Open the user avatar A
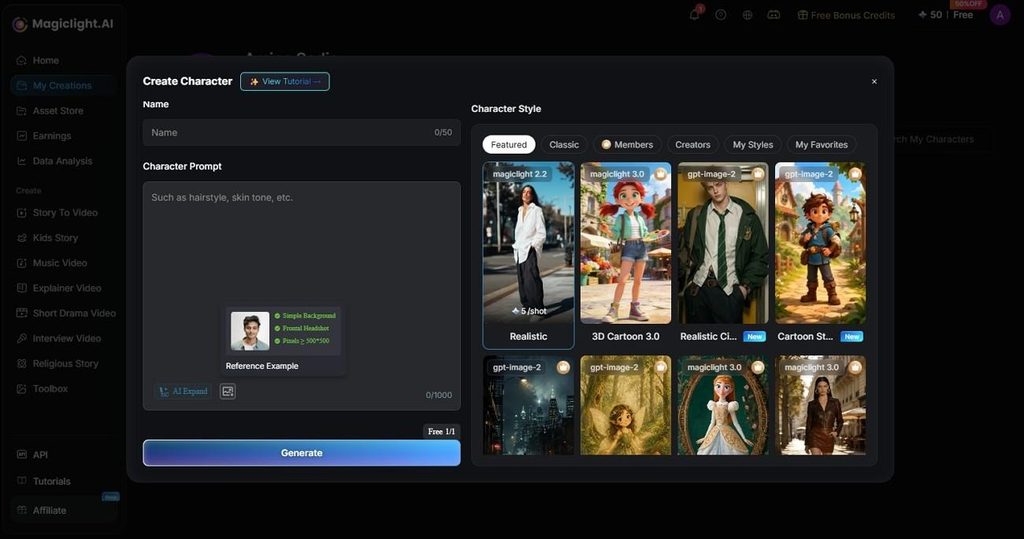The height and width of the screenshot is (539, 1024). point(1000,15)
